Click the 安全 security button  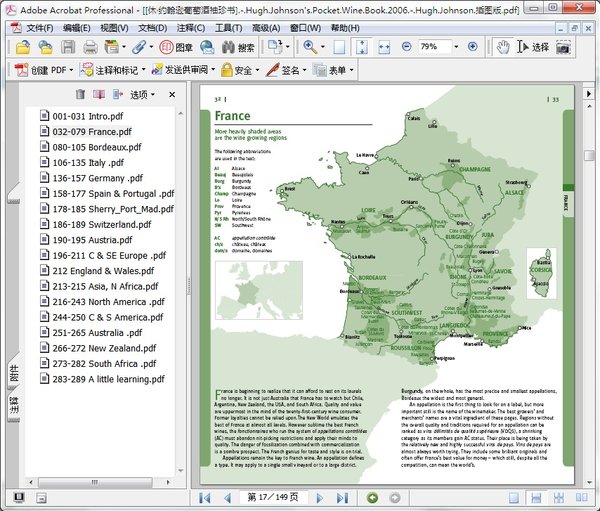(x=236, y=71)
